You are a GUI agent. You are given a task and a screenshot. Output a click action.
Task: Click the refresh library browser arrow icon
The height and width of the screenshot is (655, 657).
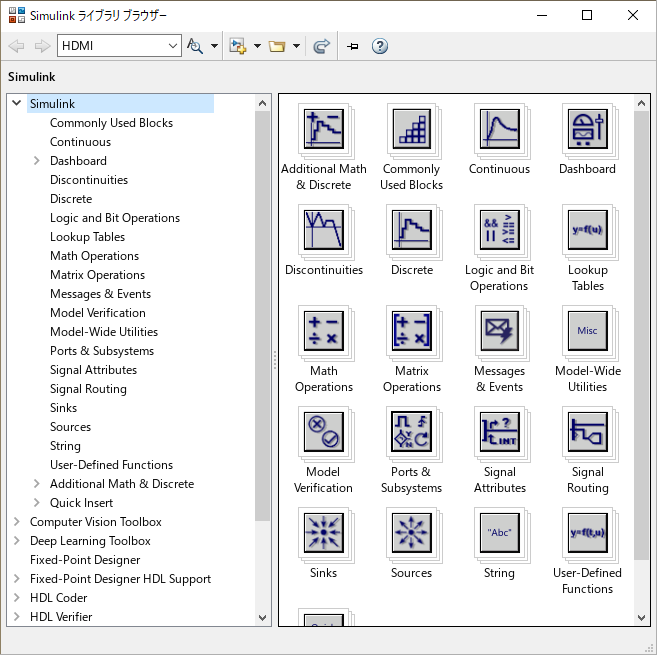321,46
